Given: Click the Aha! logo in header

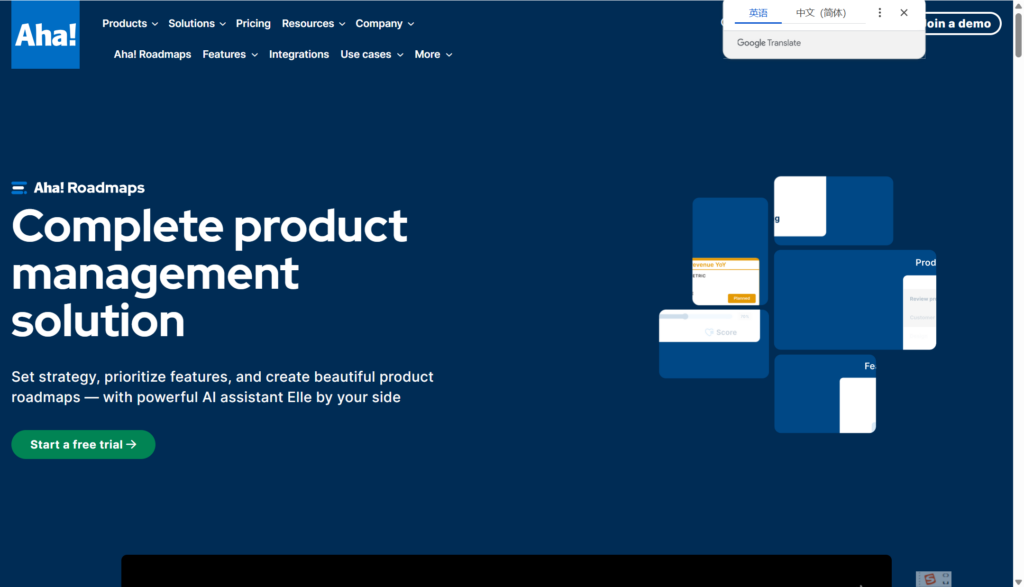Looking at the screenshot, I should pyautogui.click(x=45, y=35).
